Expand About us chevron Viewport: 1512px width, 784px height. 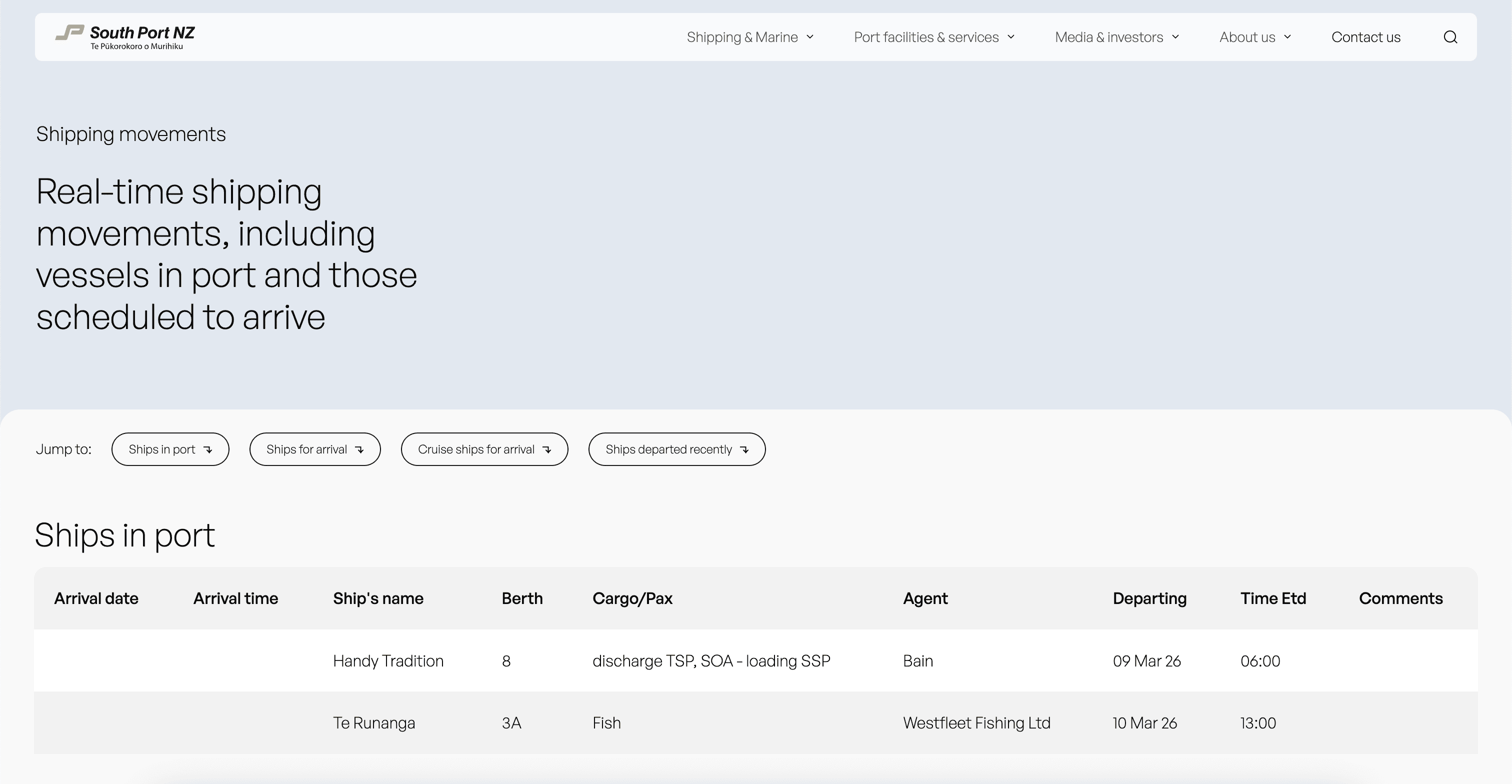pyautogui.click(x=1288, y=37)
